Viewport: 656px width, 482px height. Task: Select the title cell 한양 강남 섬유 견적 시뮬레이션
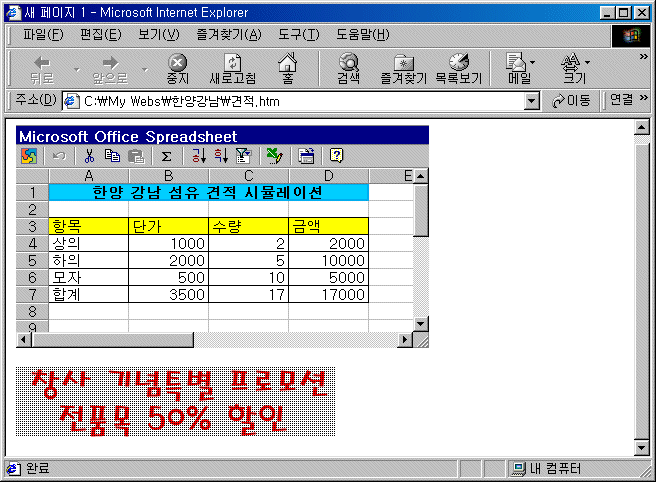coord(208,192)
